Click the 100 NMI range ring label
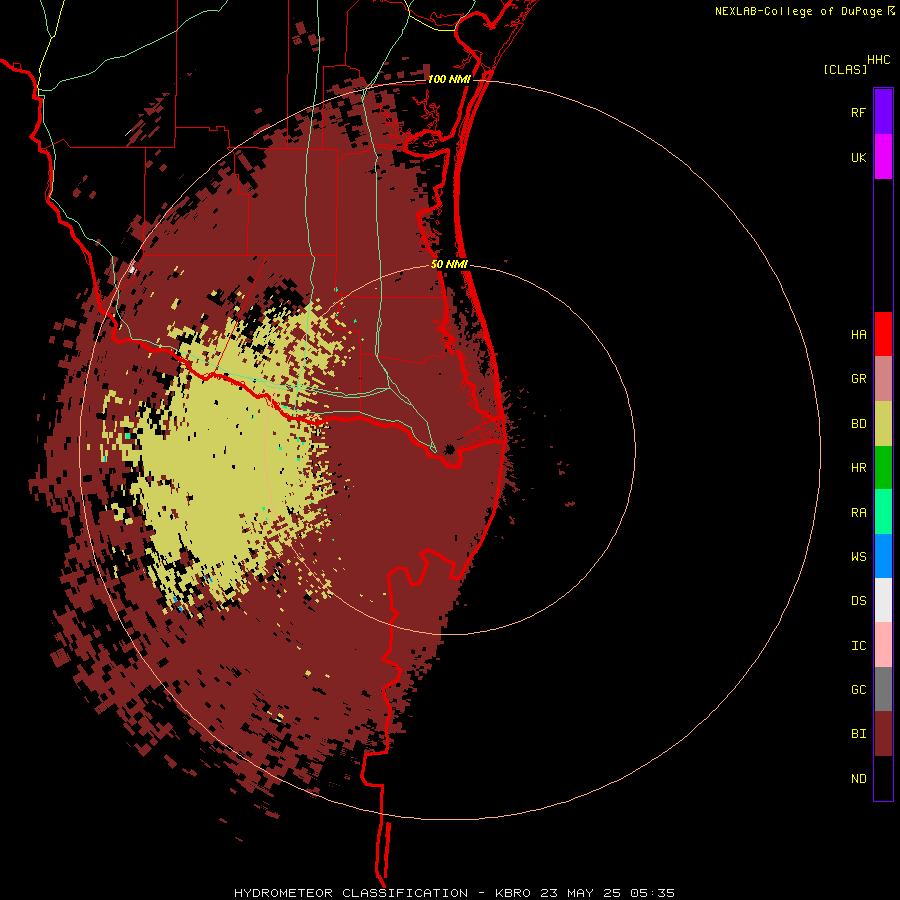900x900 pixels. tap(449, 79)
